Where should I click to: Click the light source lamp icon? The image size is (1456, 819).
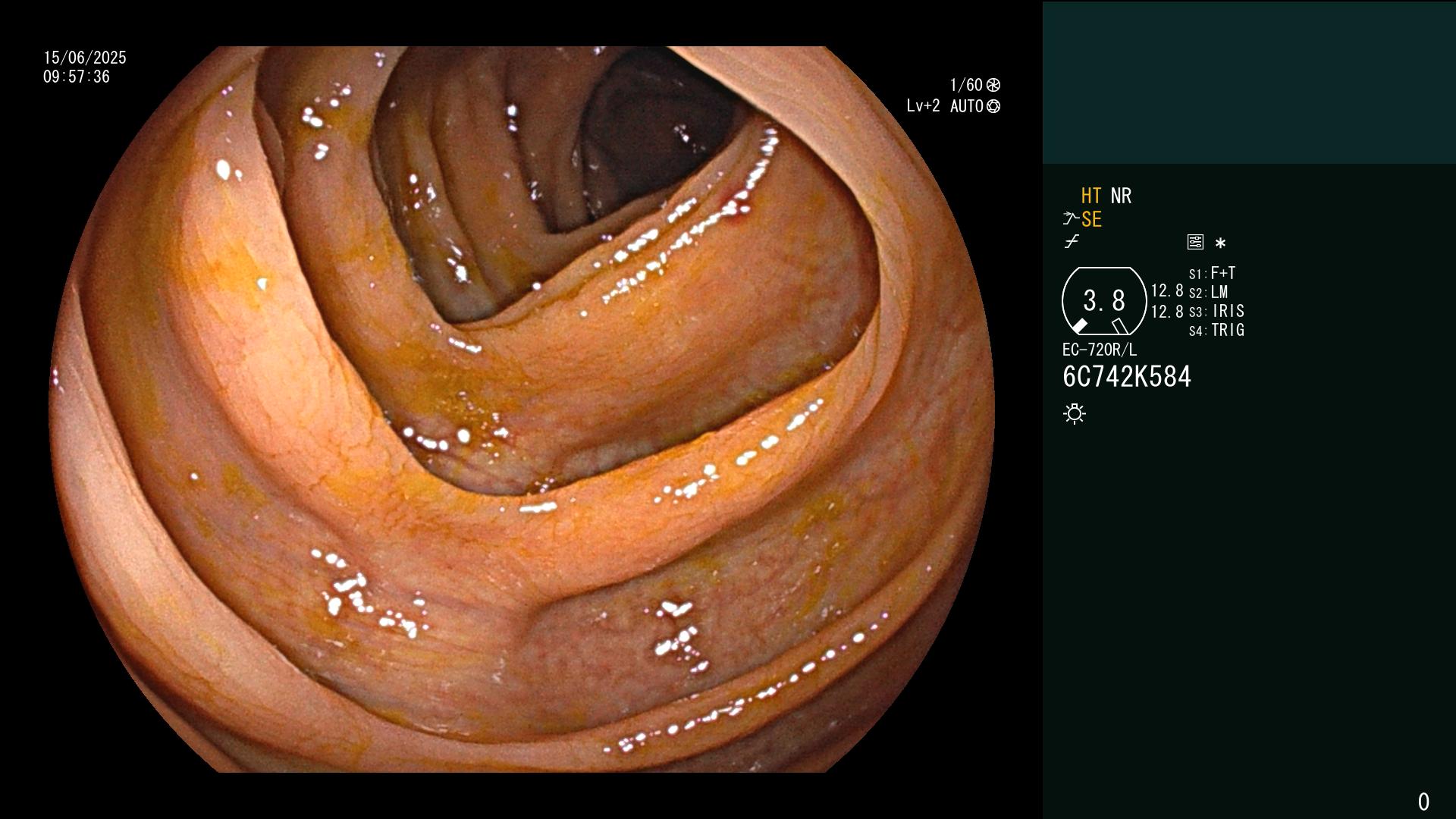1075,413
